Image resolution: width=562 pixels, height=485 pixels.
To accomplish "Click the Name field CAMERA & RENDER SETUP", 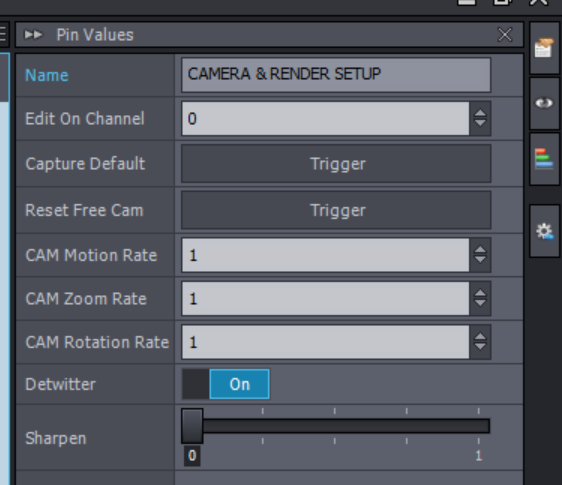I will point(336,75).
